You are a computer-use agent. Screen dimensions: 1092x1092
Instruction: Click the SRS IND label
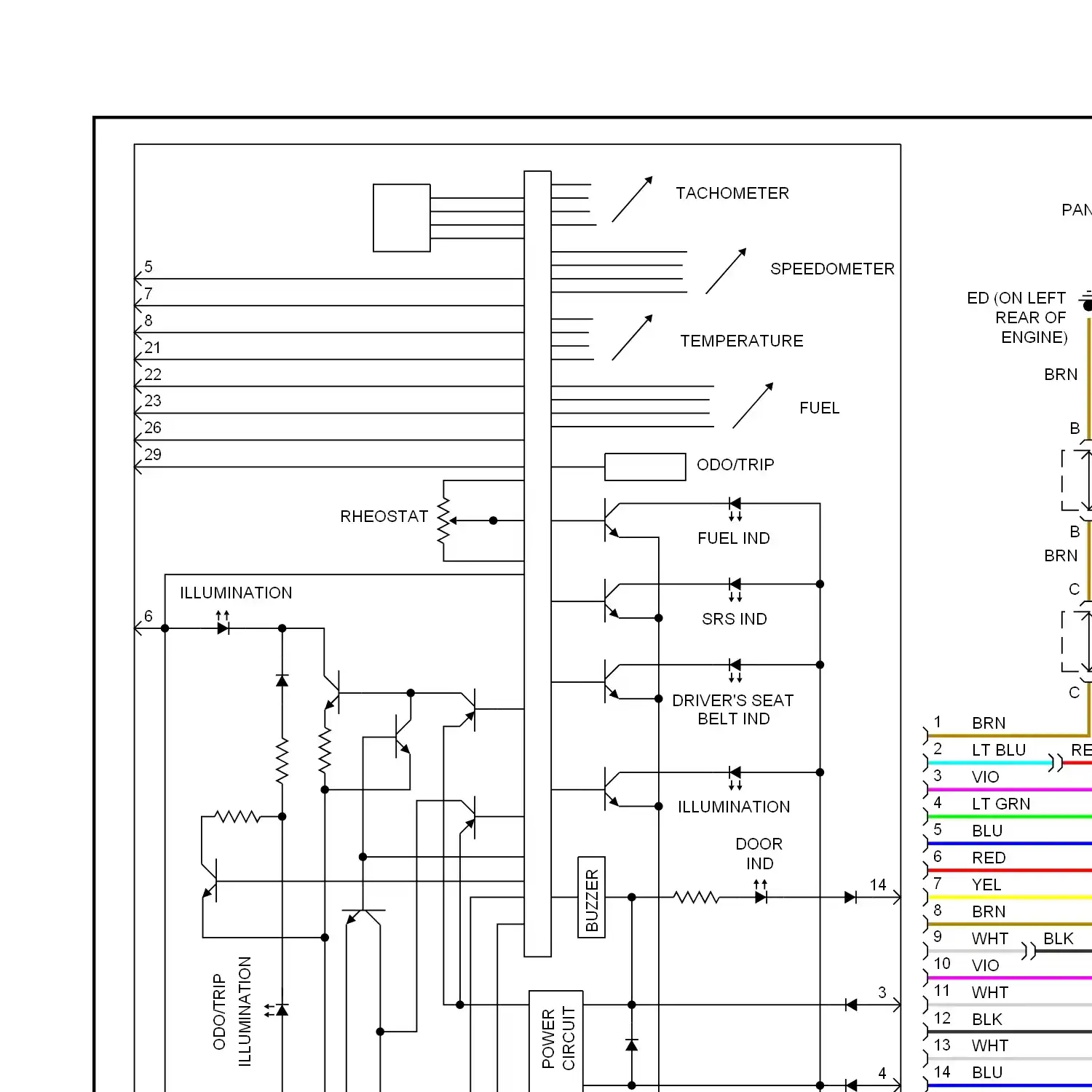pyautogui.click(x=734, y=619)
